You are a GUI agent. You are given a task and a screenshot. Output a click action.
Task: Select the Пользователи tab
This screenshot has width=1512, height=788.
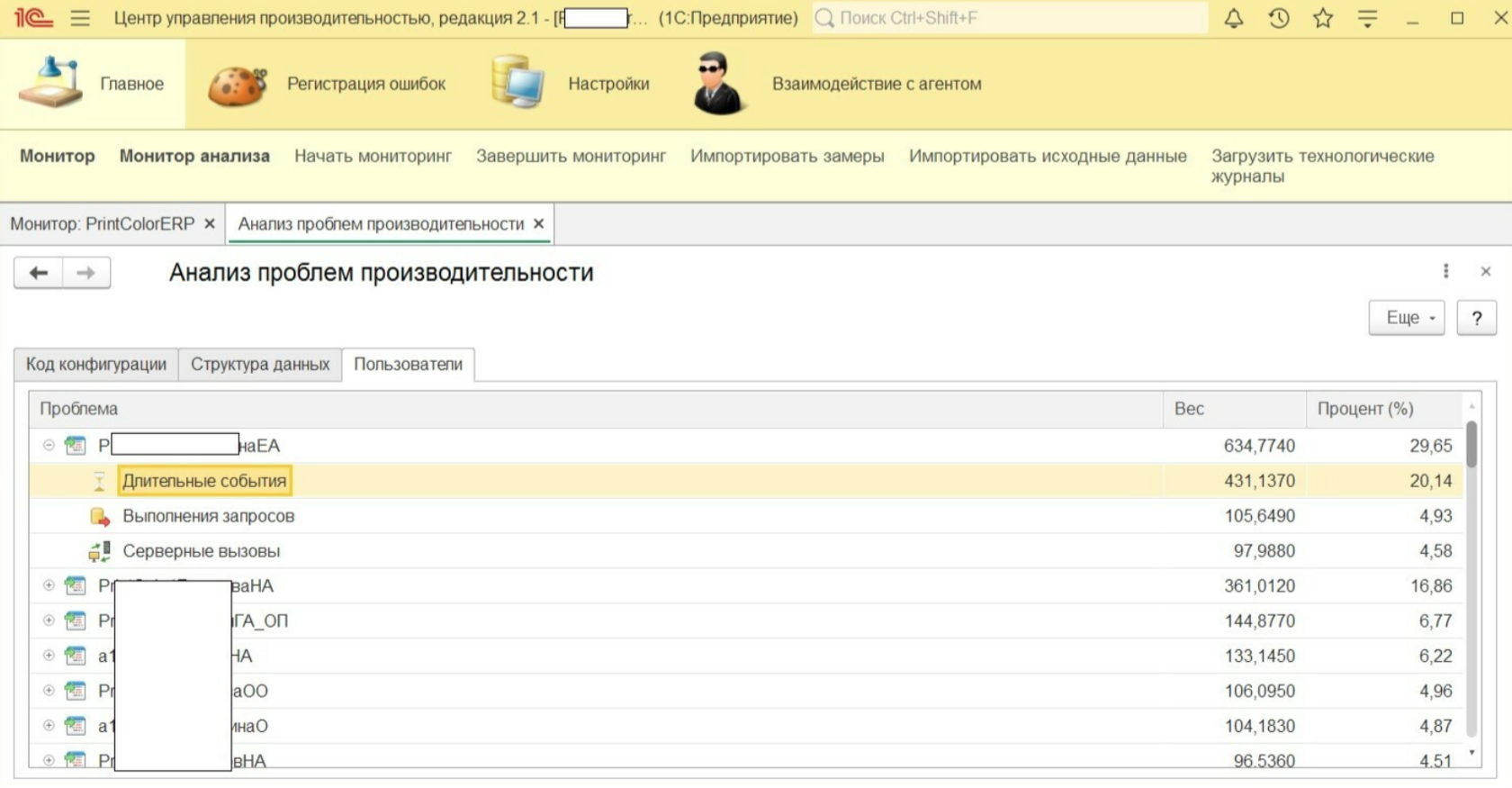408,364
